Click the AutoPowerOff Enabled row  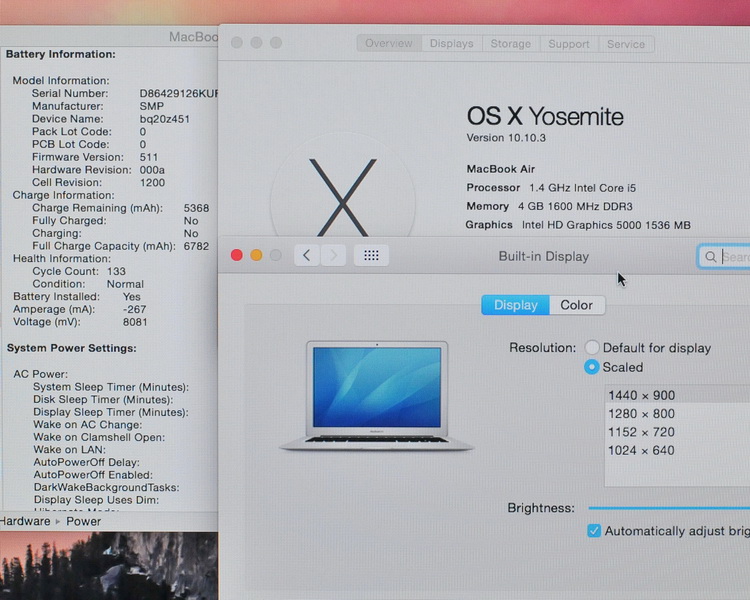pyautogui.click(x=93, y=475)
